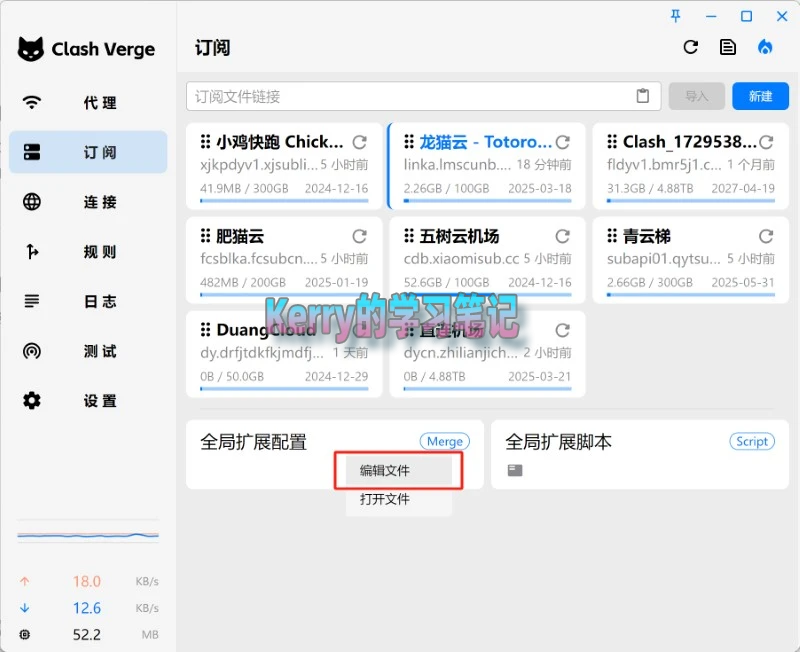Click the memory chip icon
Viewport: 800px width, 652px height.
(x=24, y=635)
